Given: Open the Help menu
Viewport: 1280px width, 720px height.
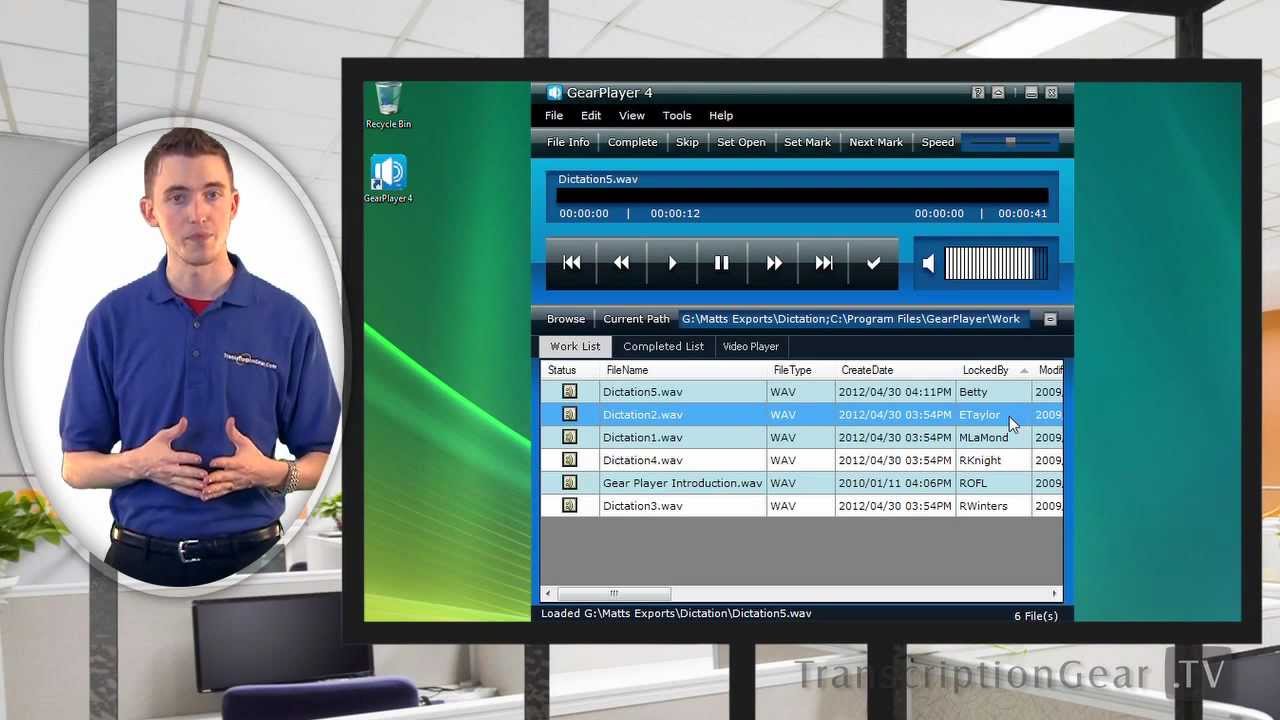Looking at the screenshot, I should coord(721,116).
